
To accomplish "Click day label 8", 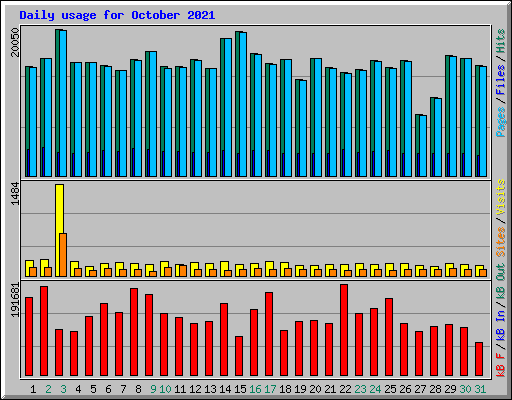I will coord(138,389).
